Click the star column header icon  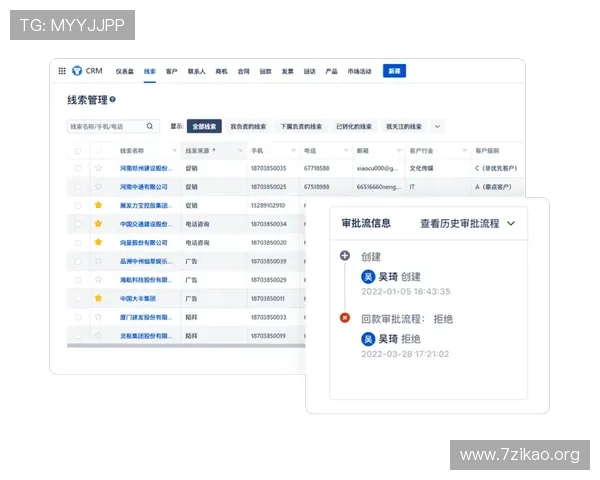(x=98, y=151)
